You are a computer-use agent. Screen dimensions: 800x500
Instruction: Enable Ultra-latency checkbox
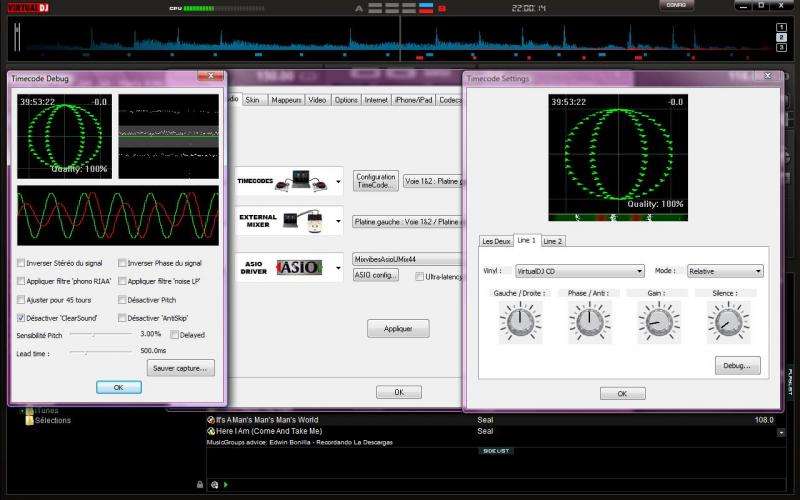point(419,277)
